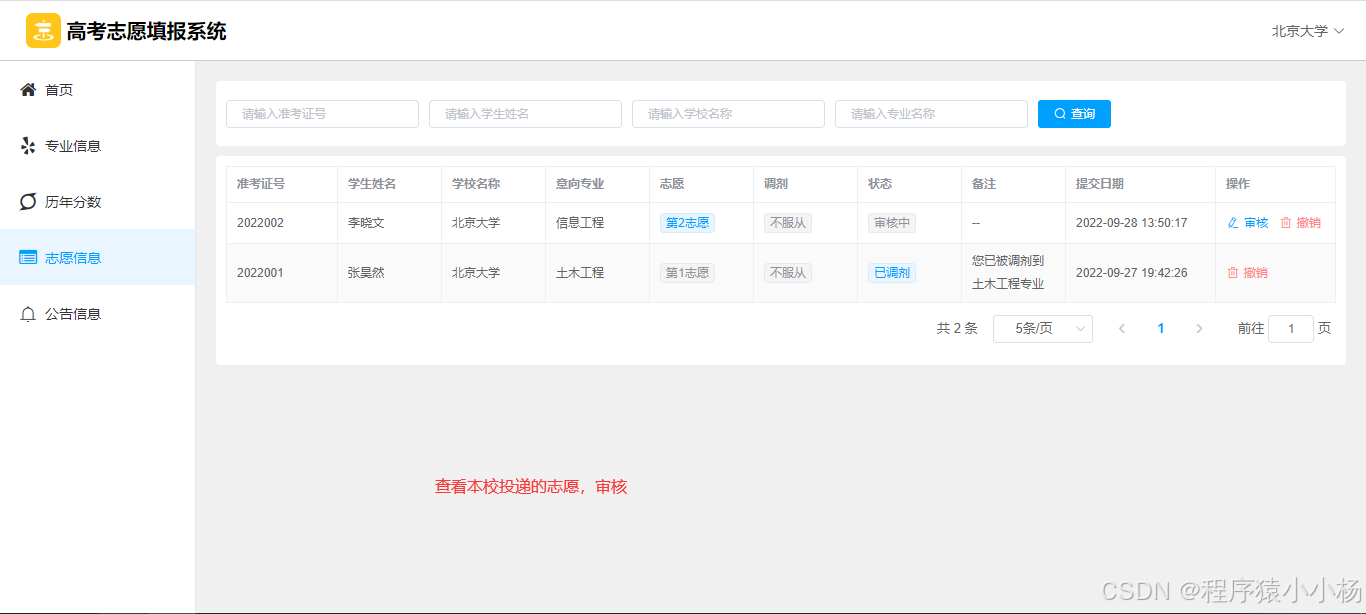The width and height of the screenshot is (1366, 614).
Task: Click the trash icon in 李晓文 row
Action: [1286, 223]
